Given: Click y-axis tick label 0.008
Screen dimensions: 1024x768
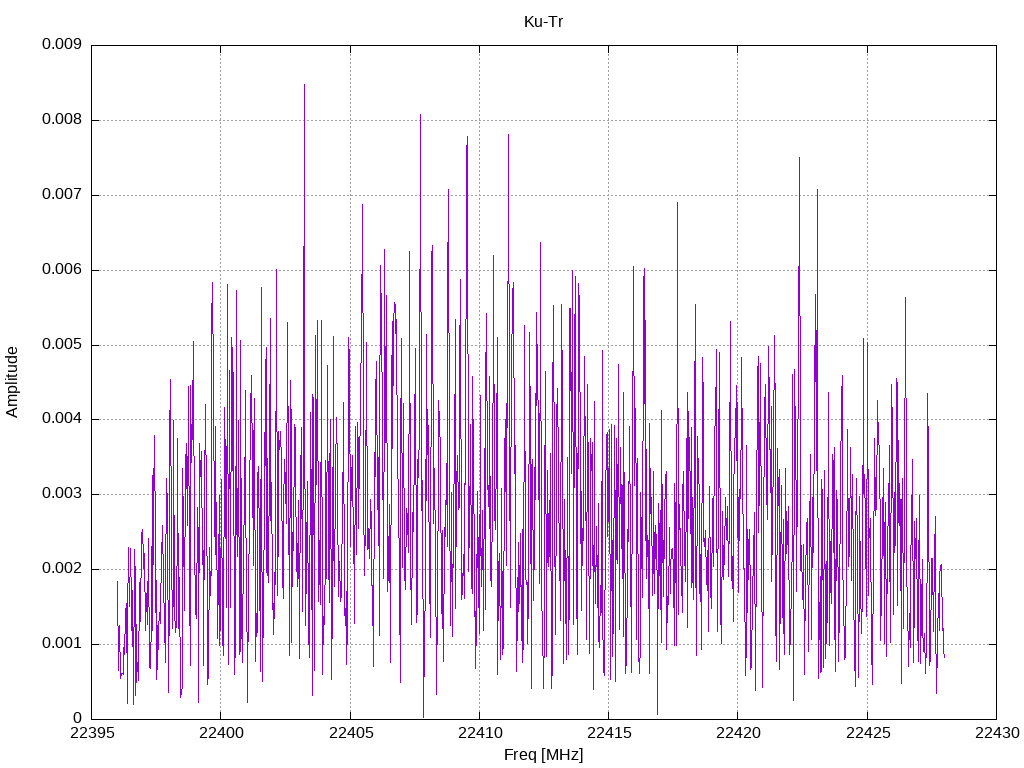Looking at the screenshot, I should point(62,119).
